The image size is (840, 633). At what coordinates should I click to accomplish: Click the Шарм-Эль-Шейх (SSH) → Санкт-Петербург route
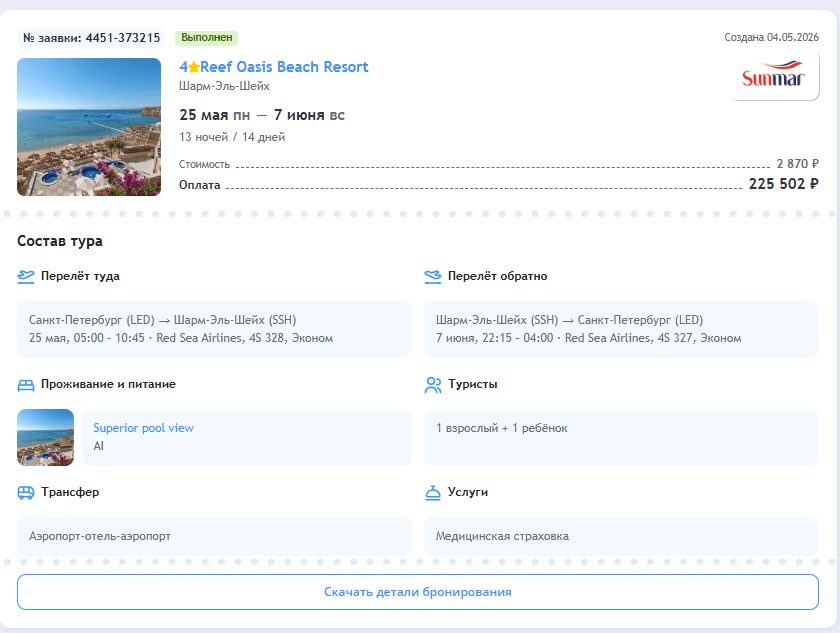569,320
